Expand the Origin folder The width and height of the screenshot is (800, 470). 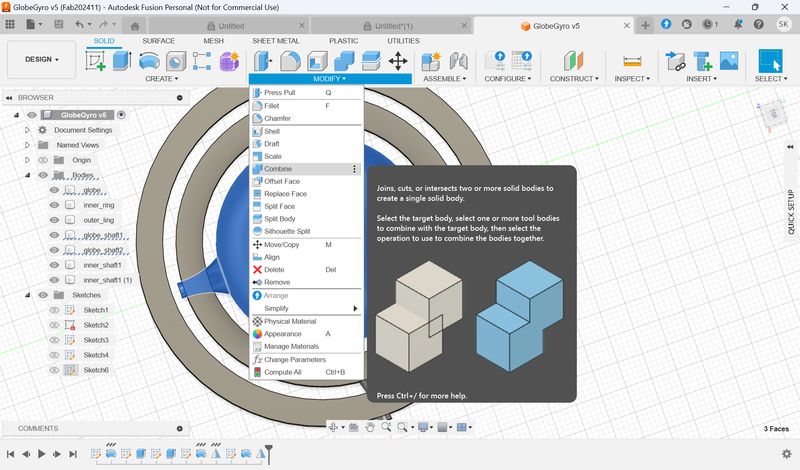pos(28,160)
